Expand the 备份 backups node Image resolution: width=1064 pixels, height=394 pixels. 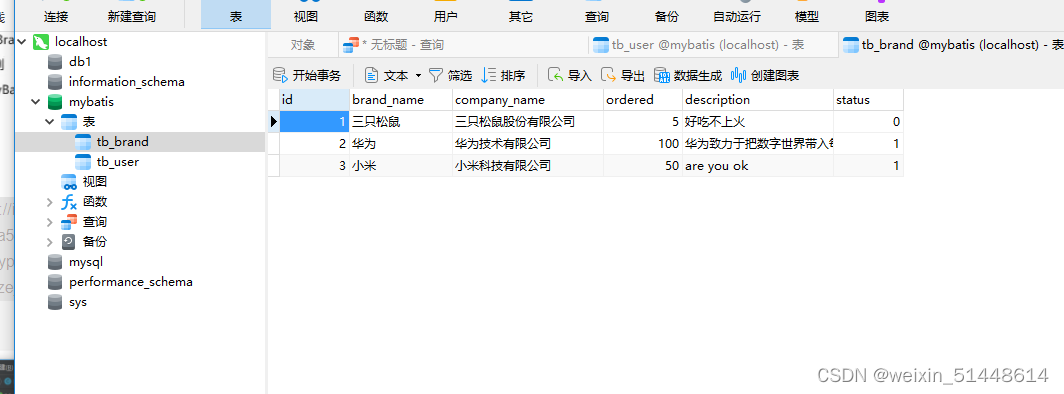coord(50,242)
